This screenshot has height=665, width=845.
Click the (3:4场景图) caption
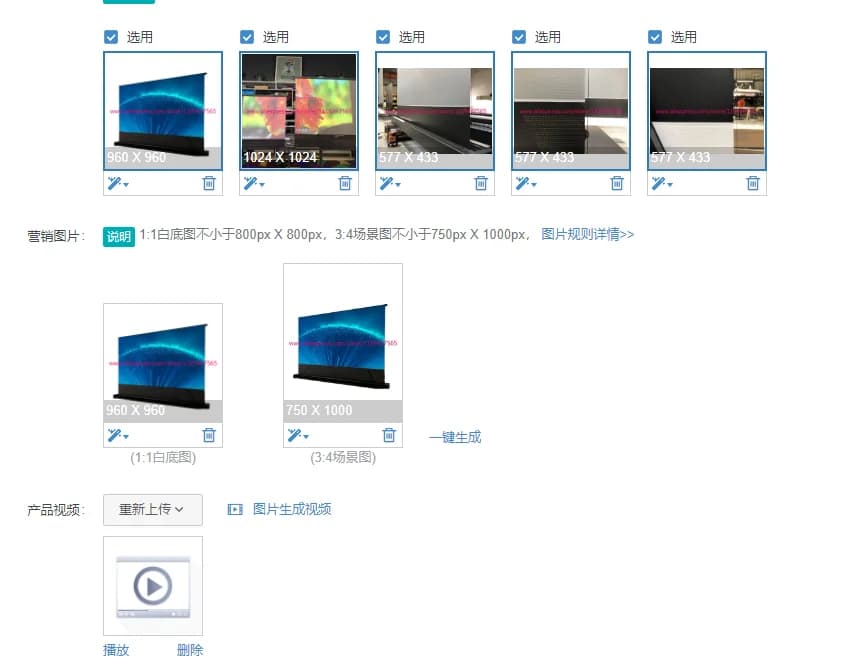343,458
